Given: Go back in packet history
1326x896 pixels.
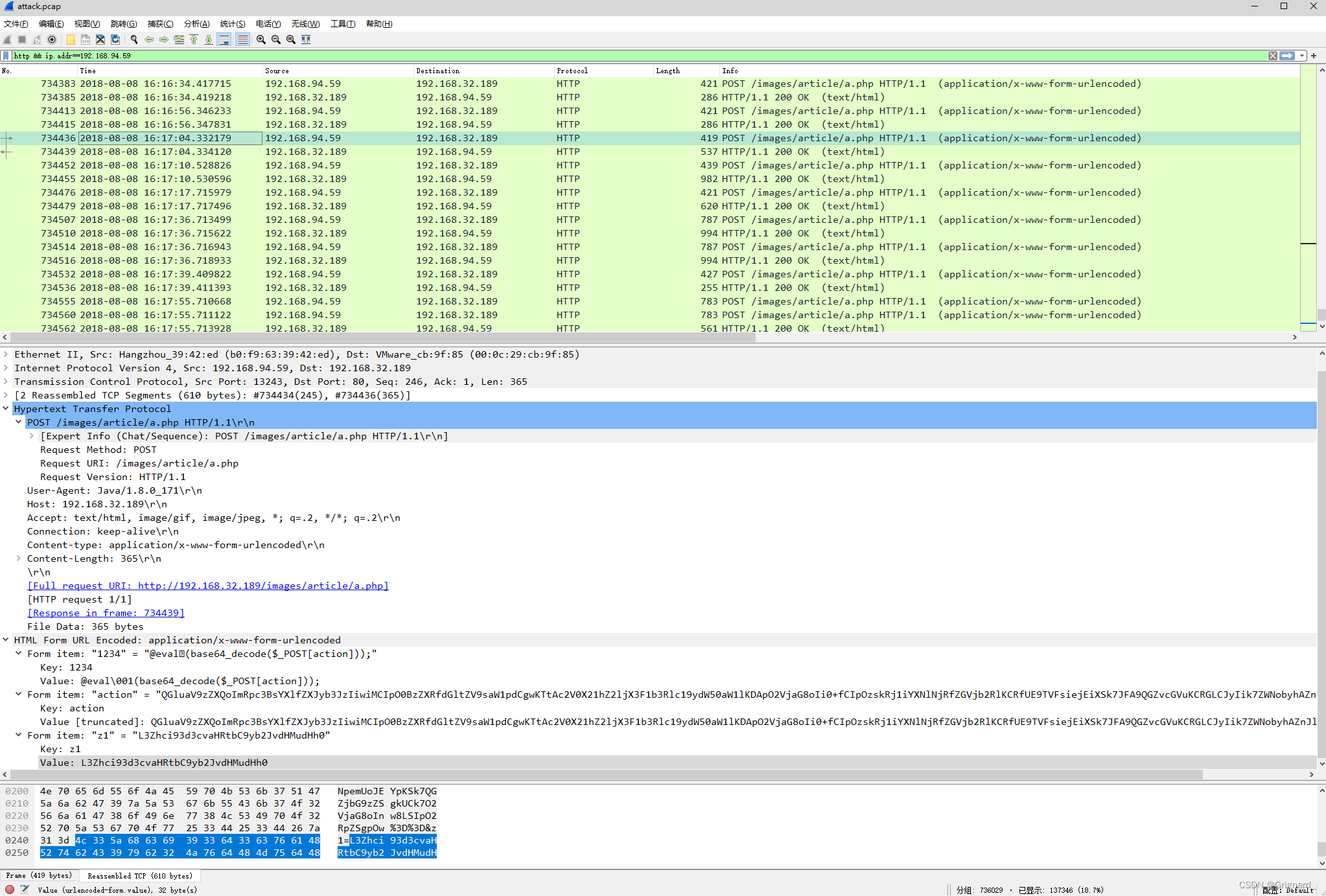Looking at the screenshot, I should tap(149, 40).
